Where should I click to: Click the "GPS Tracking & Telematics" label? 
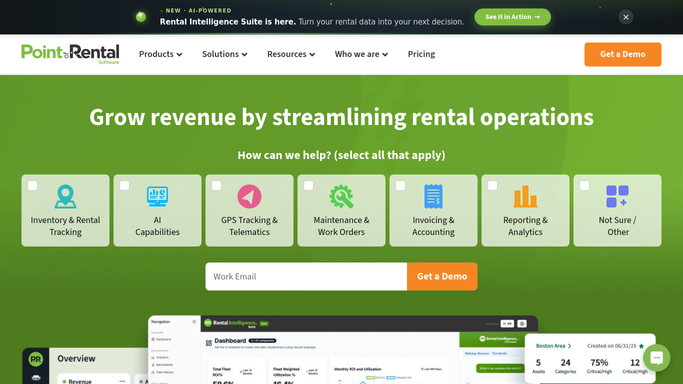coord(249,226)
